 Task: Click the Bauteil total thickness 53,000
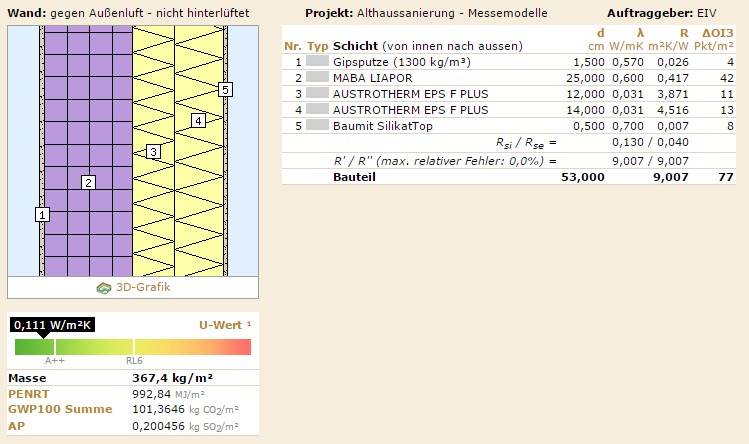[x=583, y=177]
